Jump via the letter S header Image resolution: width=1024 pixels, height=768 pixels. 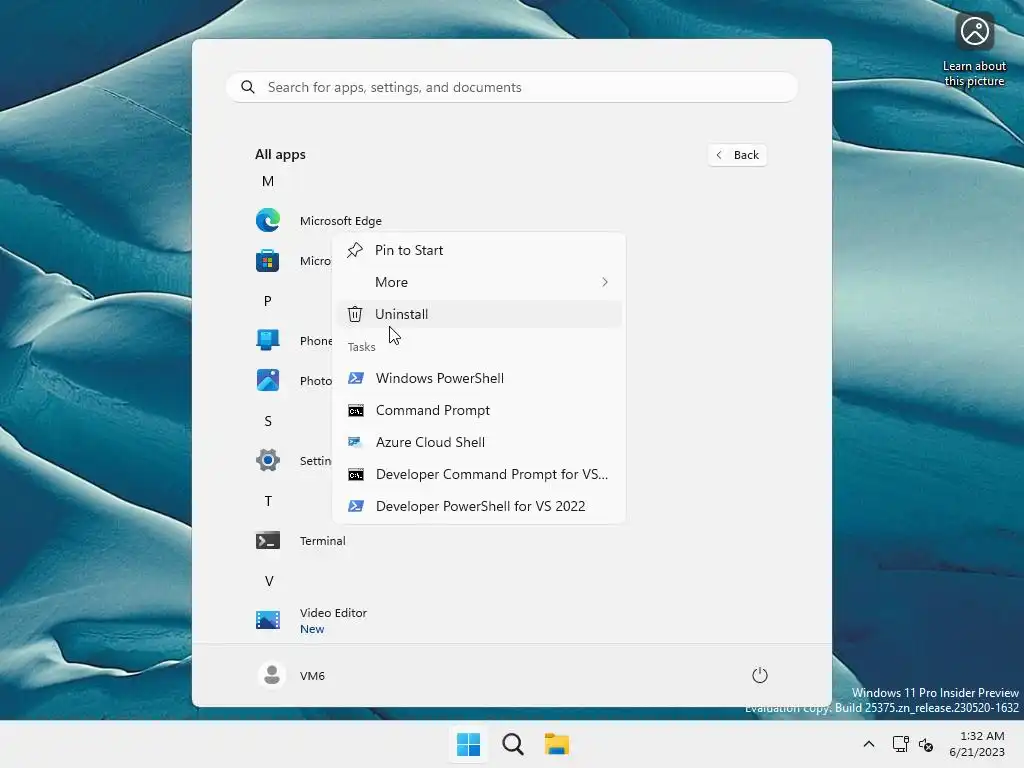click(x=268, y=421)
